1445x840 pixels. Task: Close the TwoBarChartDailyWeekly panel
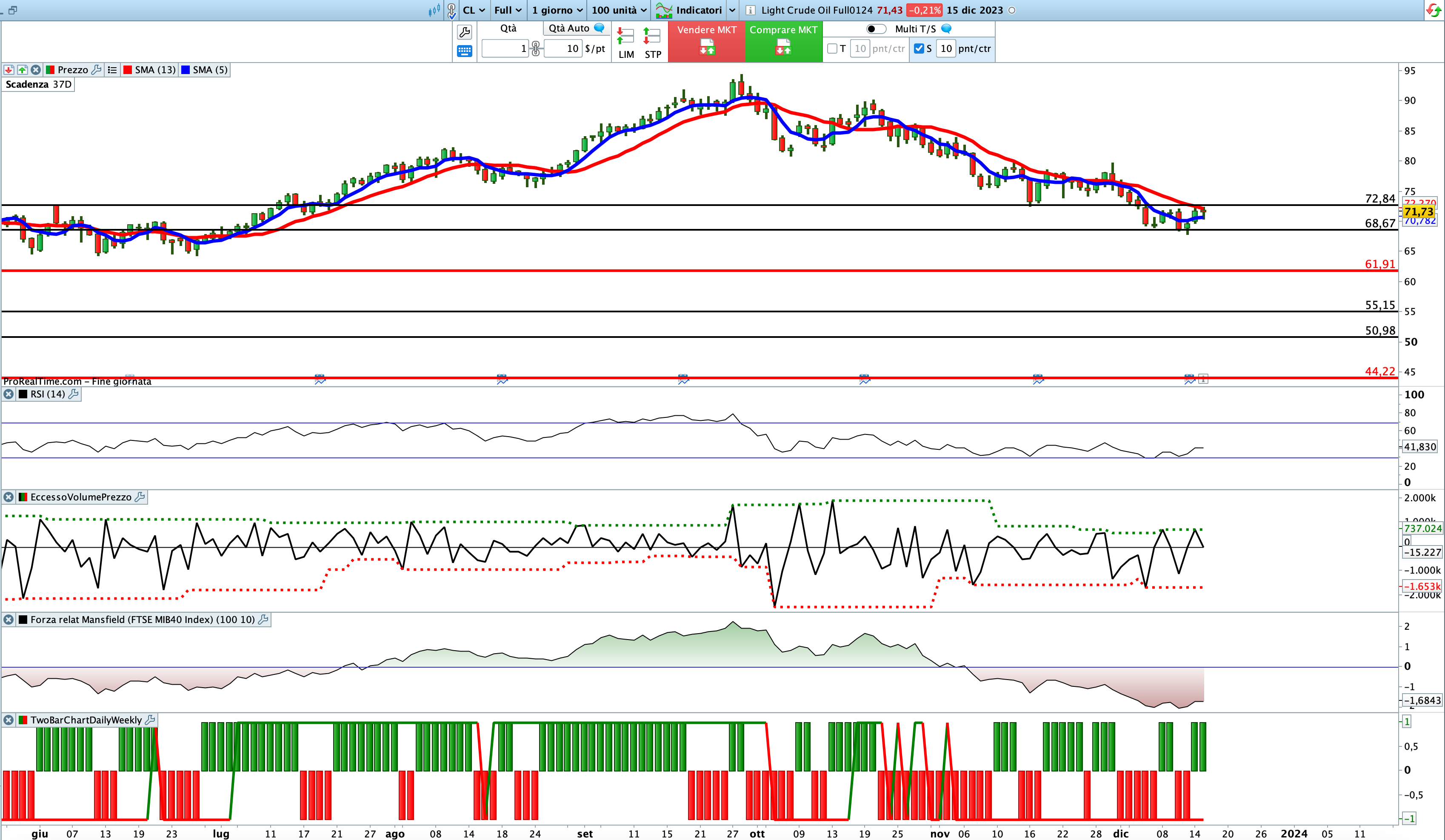9,720
